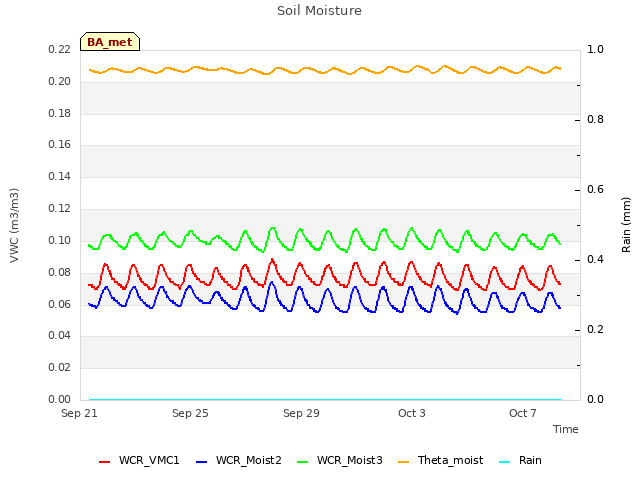The width and height of the screenshot is (640, 480).
Task: Click the 0.18 VWC axis value
Action: 60,113
